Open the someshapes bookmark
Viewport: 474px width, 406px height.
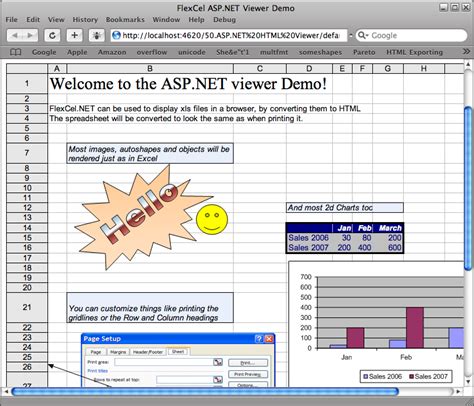click(x=320, y=52)
